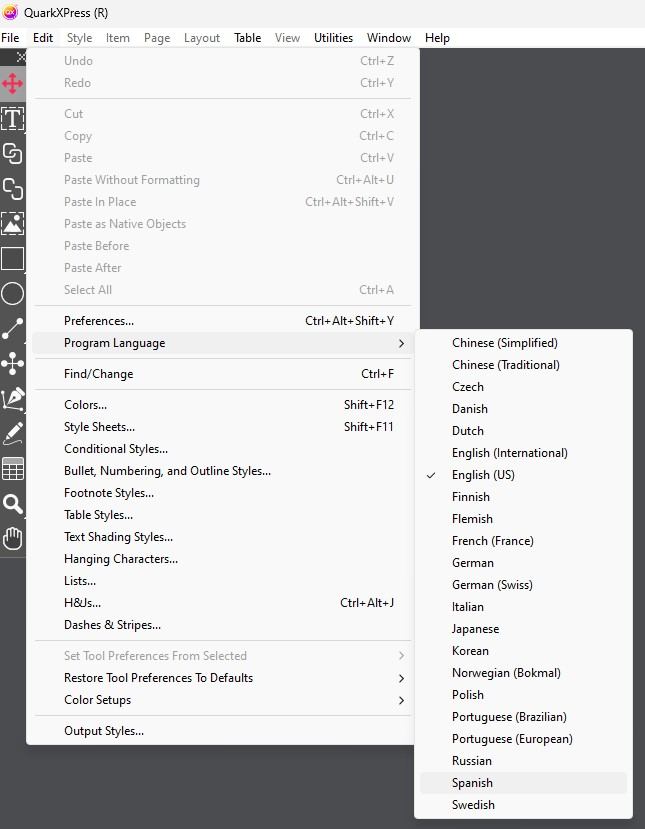Open Preferences... from Edit menu

[x=223, y=321]
